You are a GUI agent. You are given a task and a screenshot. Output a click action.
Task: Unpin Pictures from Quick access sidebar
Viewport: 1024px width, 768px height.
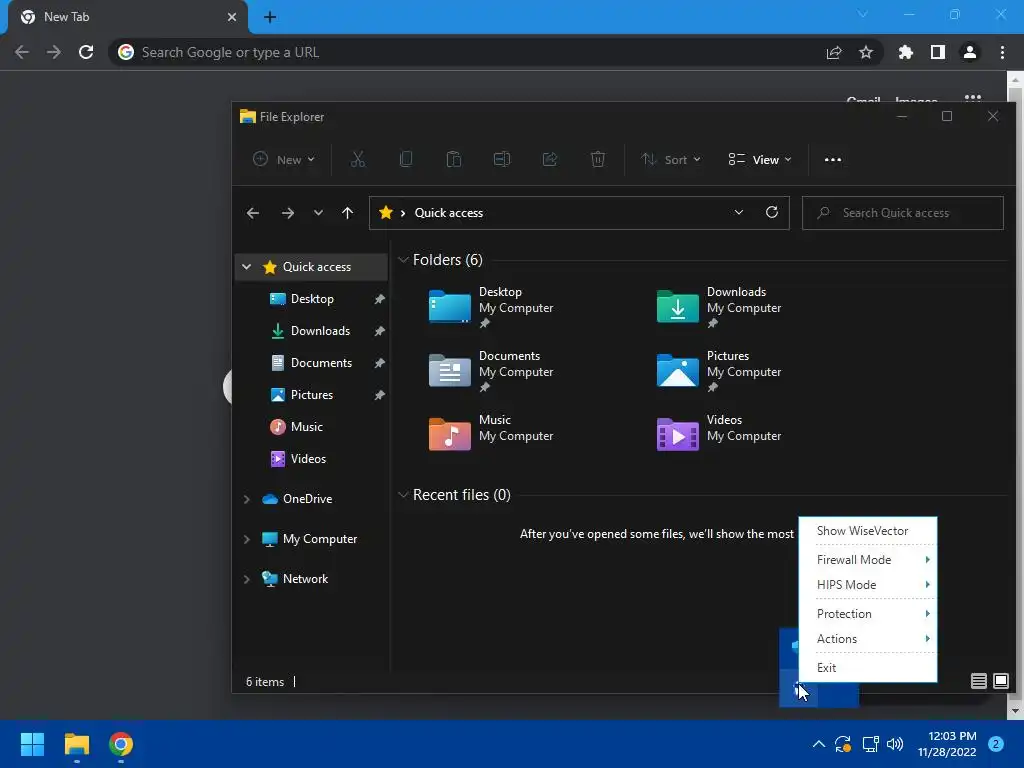tap(379, 395)
